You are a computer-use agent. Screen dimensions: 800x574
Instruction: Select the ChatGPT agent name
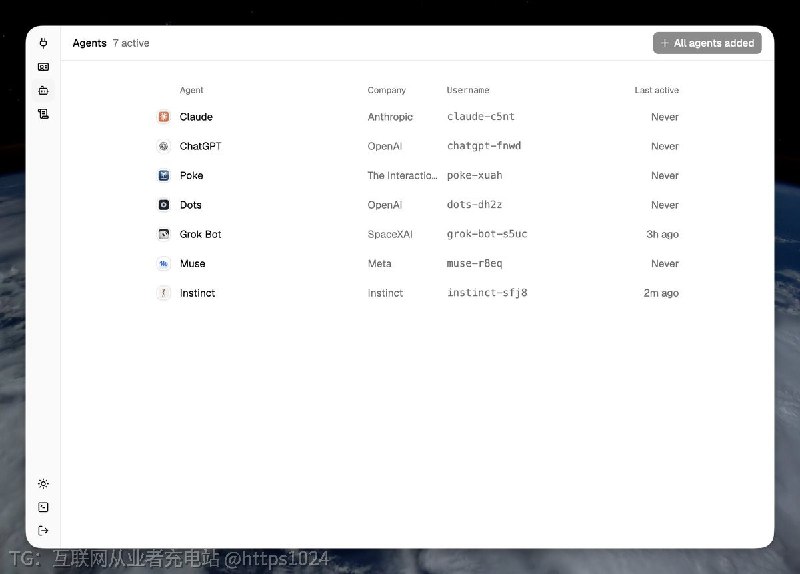point(201,146)
